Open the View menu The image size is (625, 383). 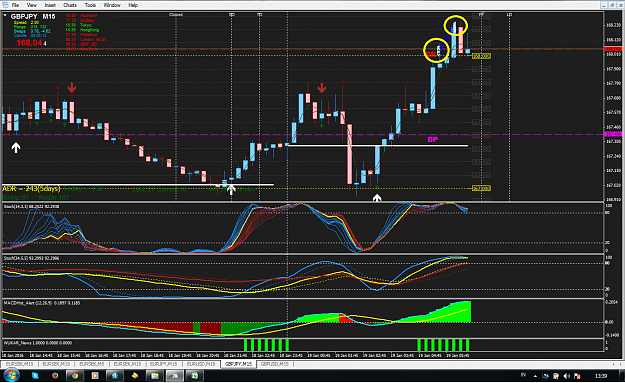[x=31, y=5]
